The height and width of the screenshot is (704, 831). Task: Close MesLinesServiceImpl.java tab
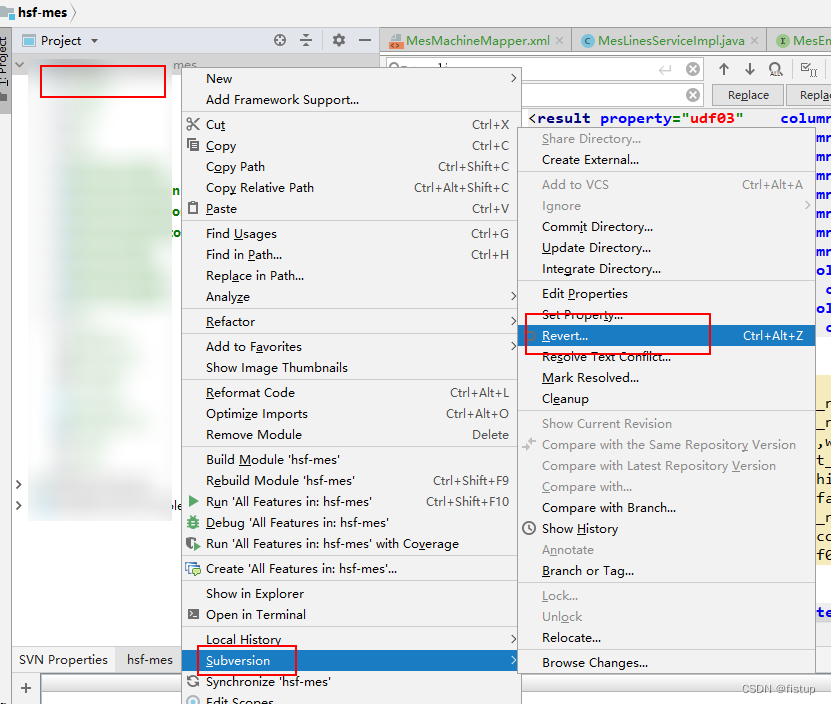(755, 40)
